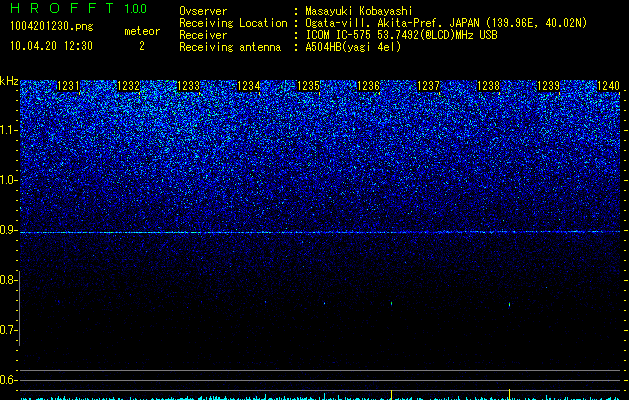Click the 1238 time marker

click(x=489, y=86)
